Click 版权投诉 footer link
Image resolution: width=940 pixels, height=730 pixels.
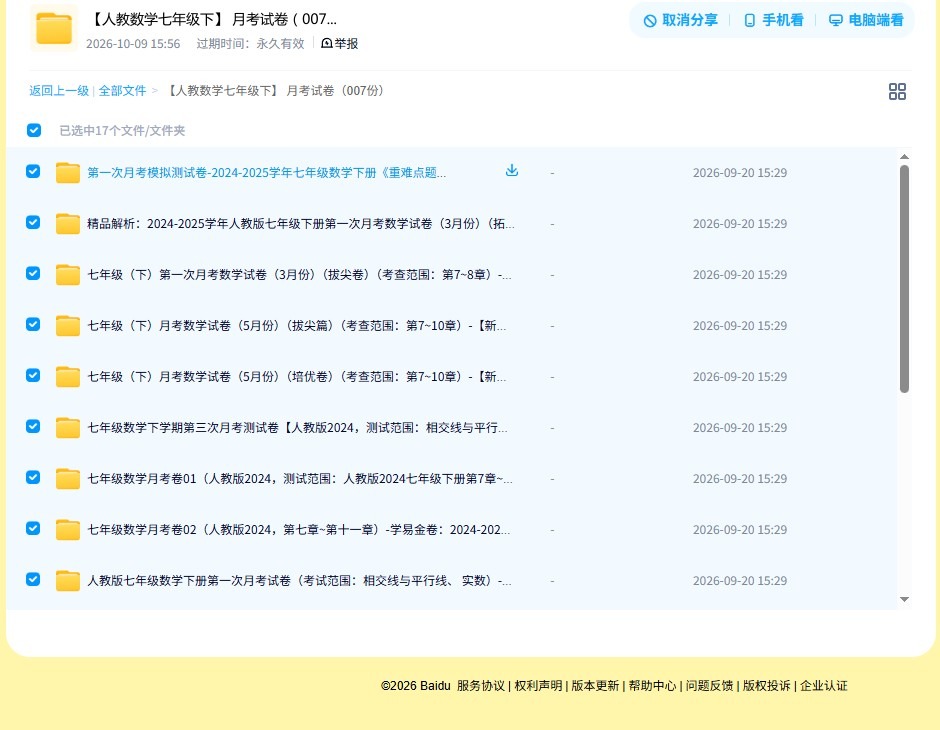(766, 685)
